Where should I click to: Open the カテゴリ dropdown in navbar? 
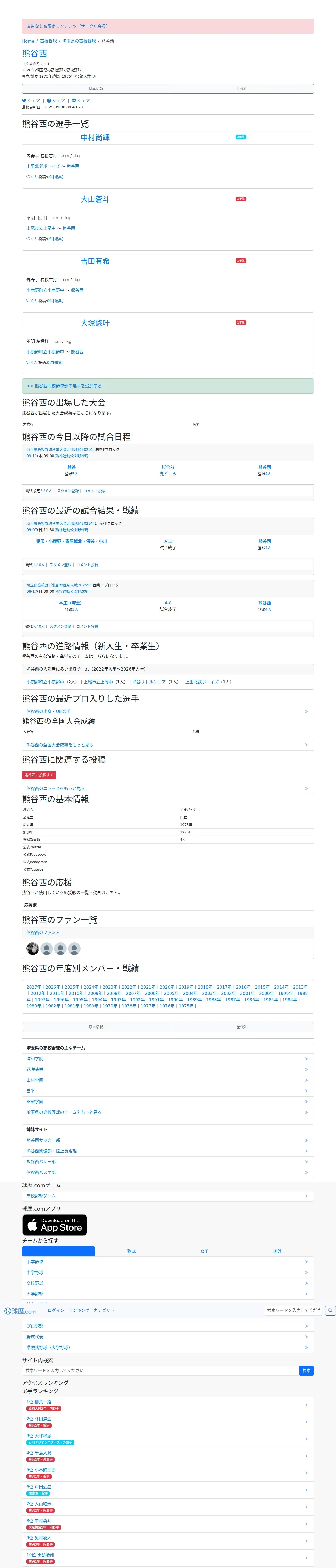coord(104,1311)
